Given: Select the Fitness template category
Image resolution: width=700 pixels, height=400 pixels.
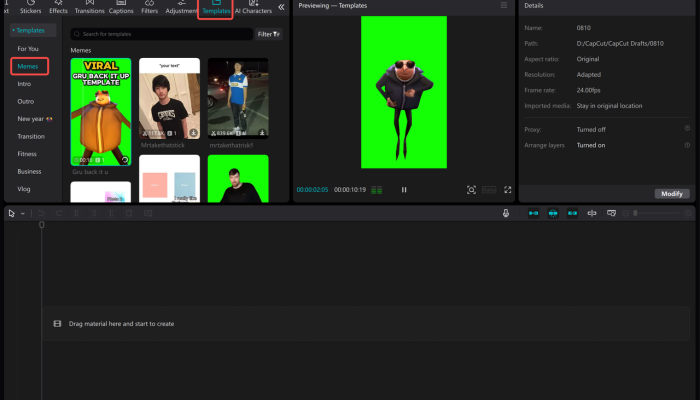Looking at the screenshot, I should pyautogui.click(x=27, y=154).
